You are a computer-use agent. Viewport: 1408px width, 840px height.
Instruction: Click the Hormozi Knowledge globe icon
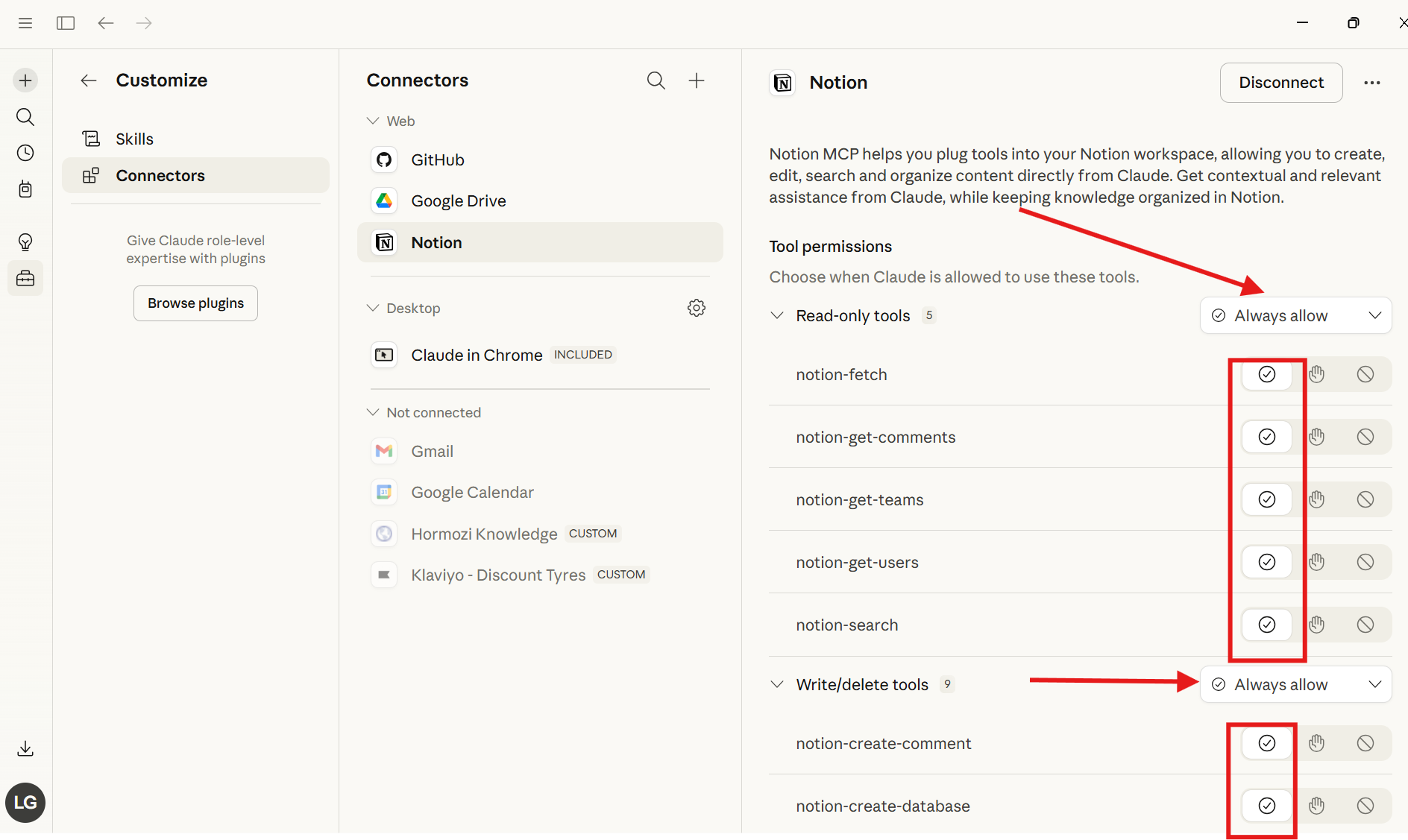[x=384, y=534]
